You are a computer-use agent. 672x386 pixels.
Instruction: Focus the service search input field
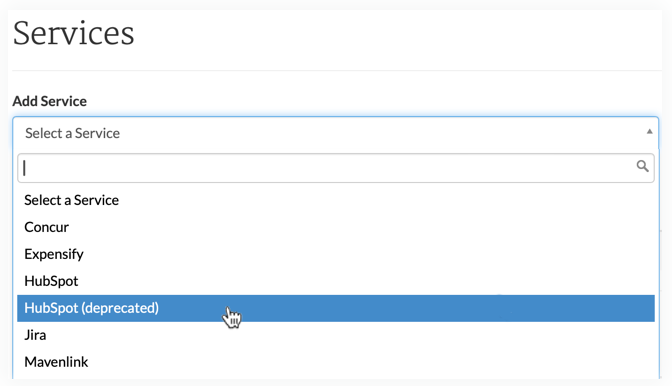tap(336, 168)
